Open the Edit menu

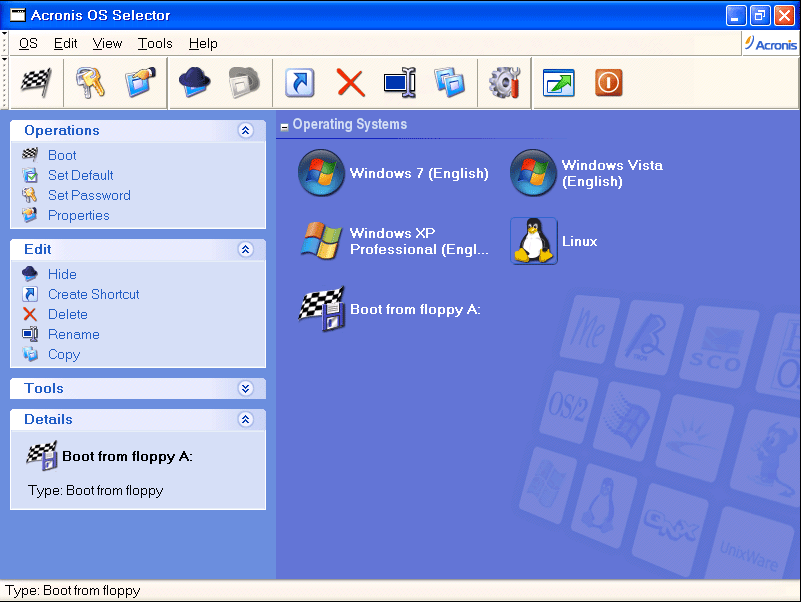coord(65,43)
